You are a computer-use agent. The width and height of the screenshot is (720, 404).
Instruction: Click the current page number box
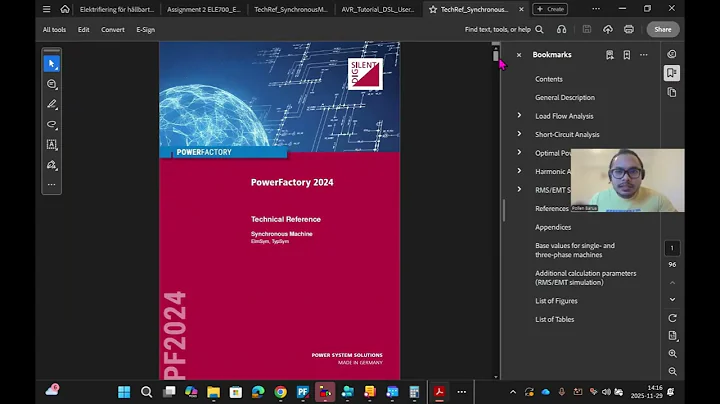click(672, 248)
